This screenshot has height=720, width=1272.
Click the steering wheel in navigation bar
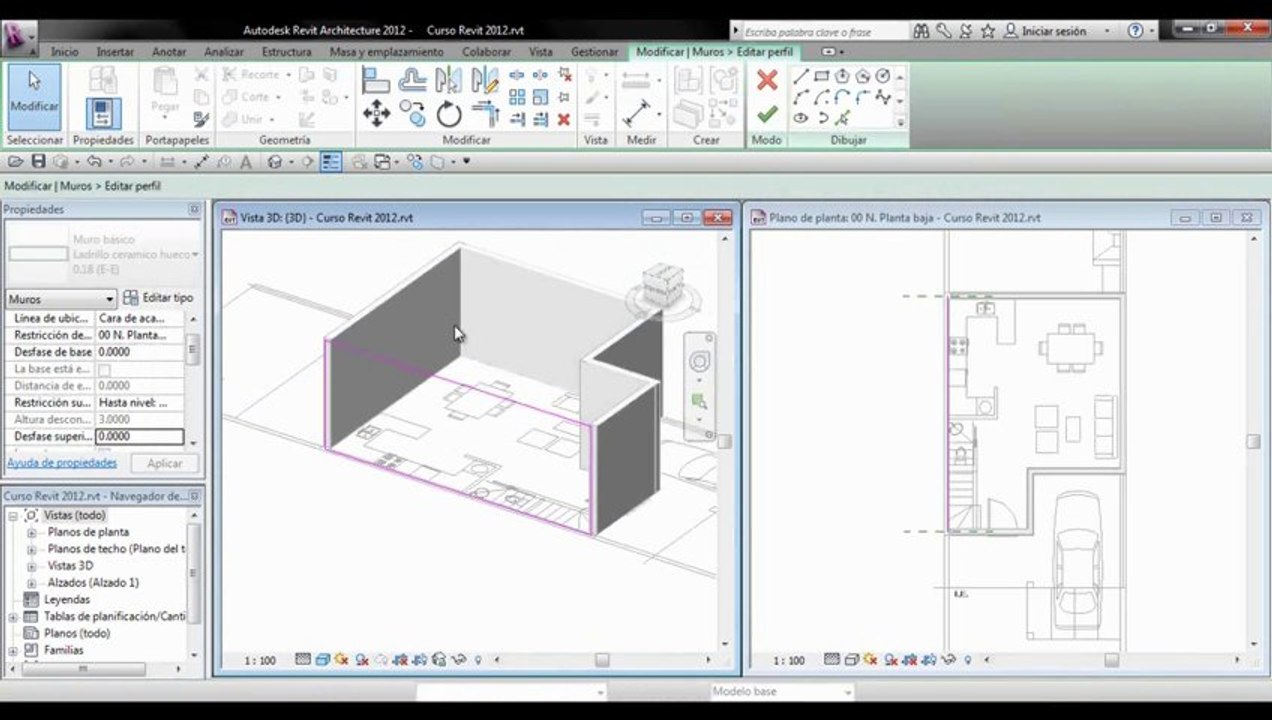(699, 361)
